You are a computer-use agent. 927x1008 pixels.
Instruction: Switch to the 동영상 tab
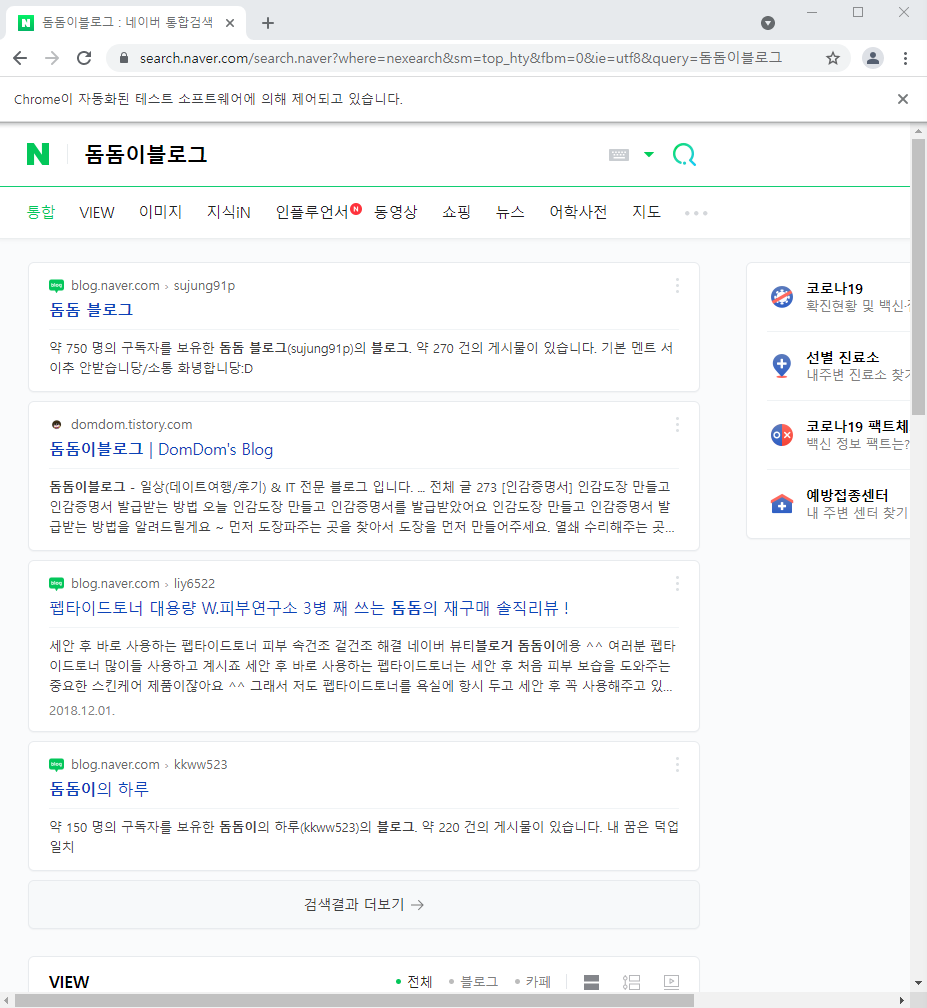coord(396,212)
